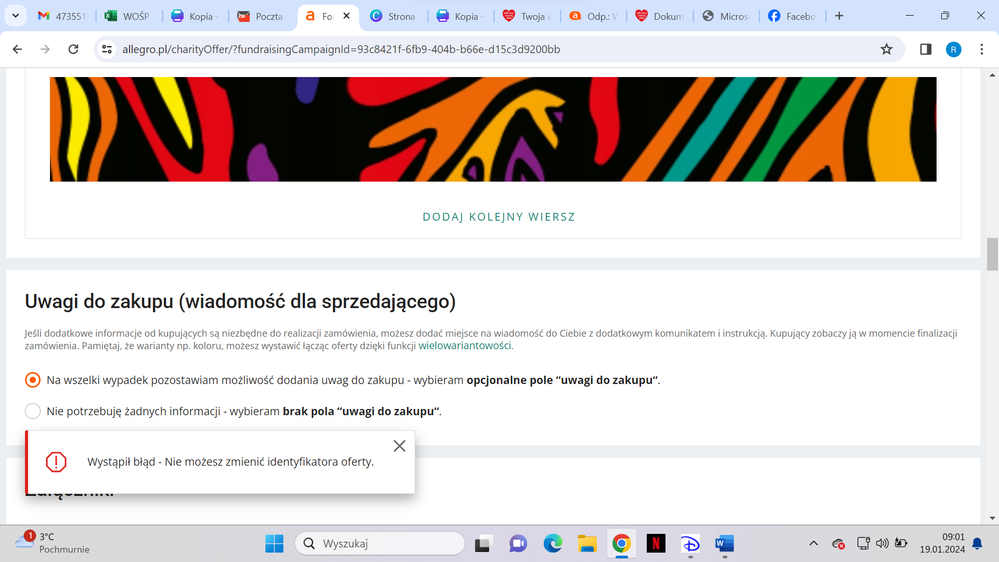
Task: Go back to previous page
Action: point(17,49)
